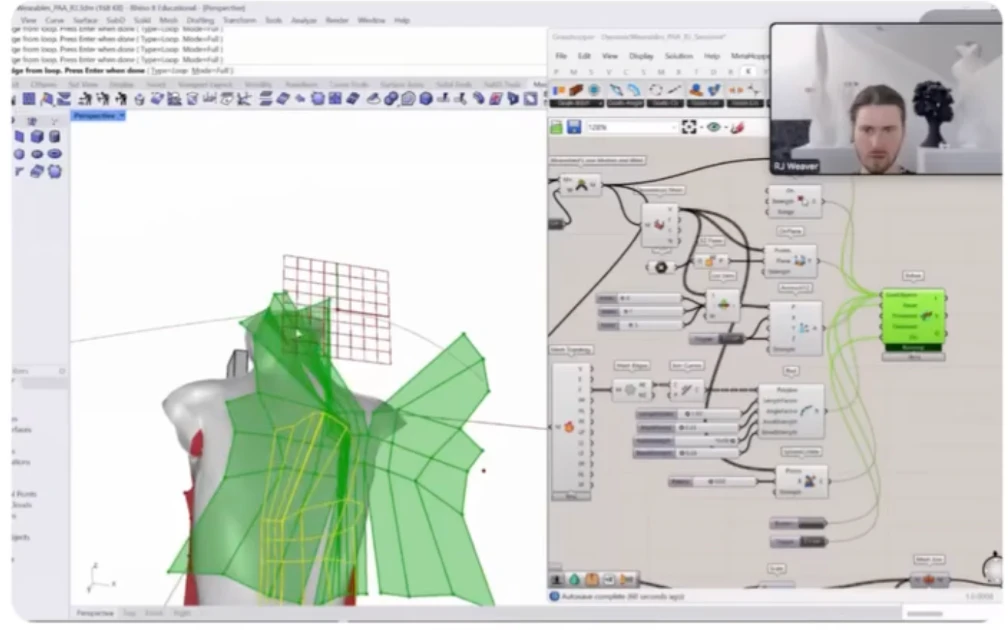Click the red Sketch pen icon in Grasshopper toolbar
This screenshot has height=630, width=1008.
pos(737,127)
